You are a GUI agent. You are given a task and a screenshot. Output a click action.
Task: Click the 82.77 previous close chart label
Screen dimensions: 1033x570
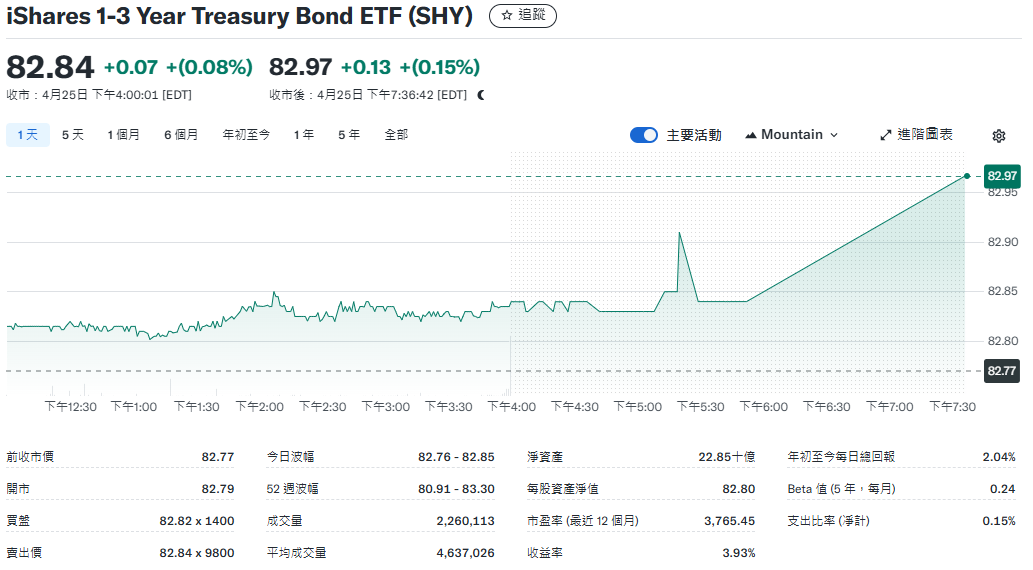coord(1002,371)
